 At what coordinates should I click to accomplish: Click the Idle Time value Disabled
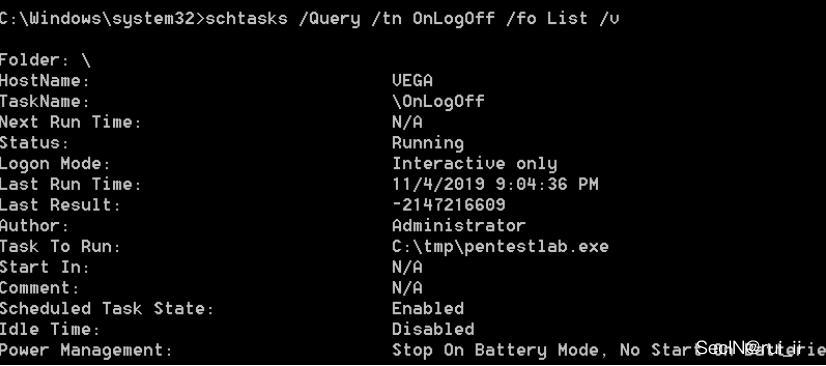tap(433, 329)
